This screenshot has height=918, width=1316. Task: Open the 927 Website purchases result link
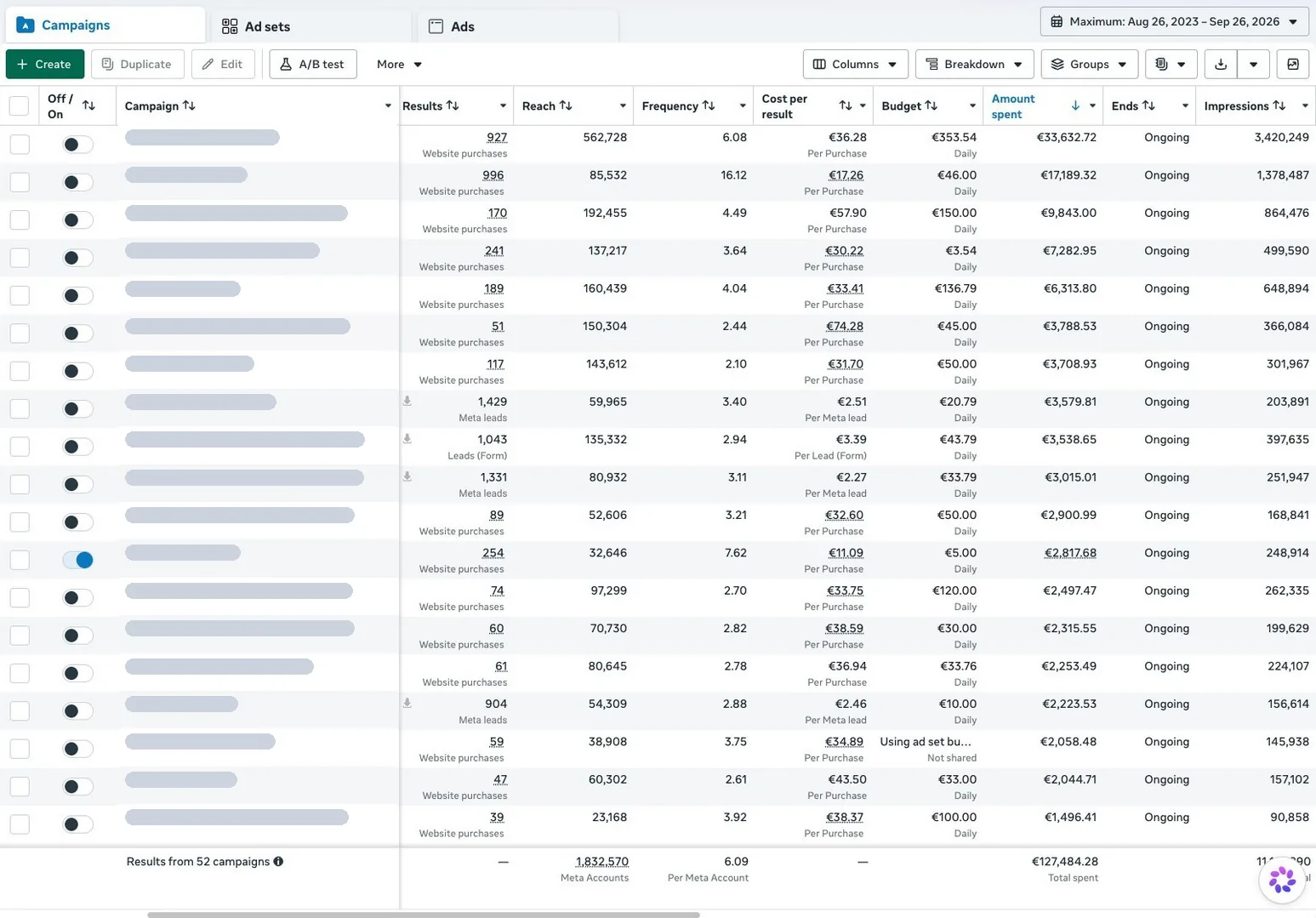click(x=497, y=137)
